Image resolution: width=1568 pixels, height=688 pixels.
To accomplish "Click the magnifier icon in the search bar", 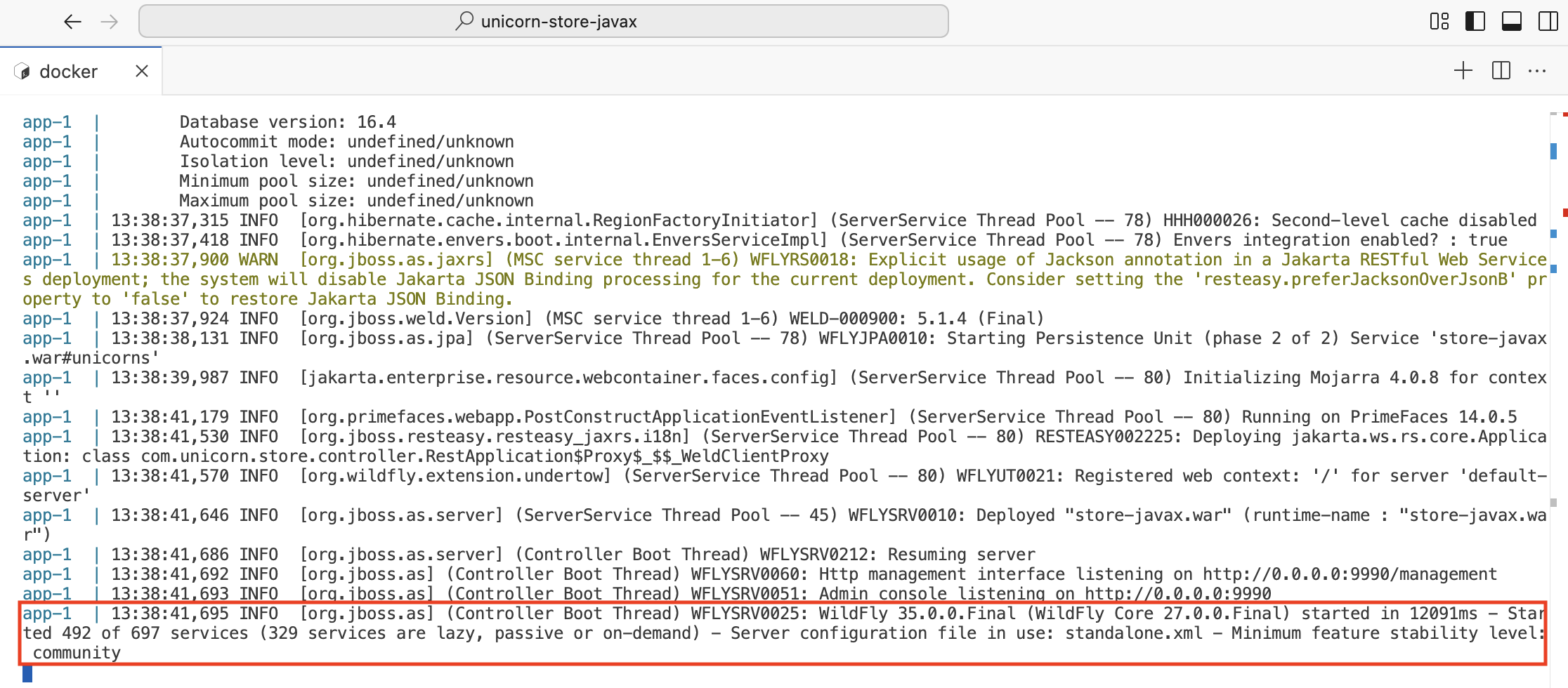I will point(464,21).
